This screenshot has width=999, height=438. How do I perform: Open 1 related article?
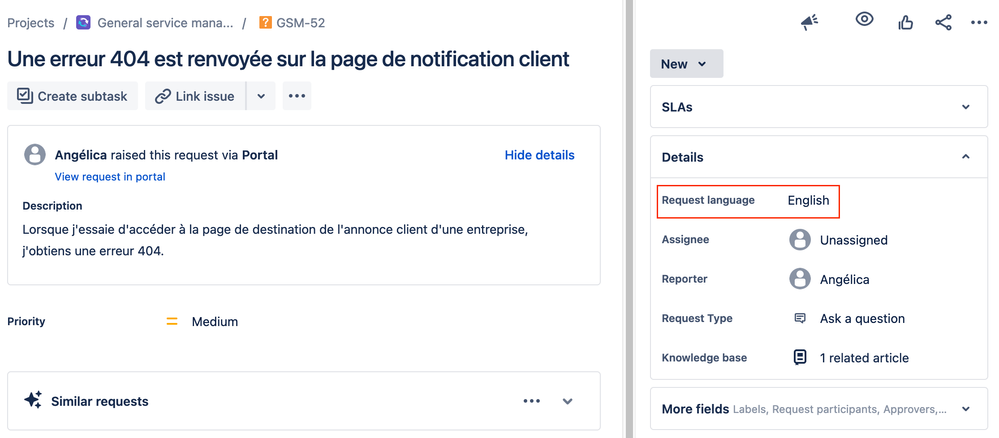coord(865,358)
